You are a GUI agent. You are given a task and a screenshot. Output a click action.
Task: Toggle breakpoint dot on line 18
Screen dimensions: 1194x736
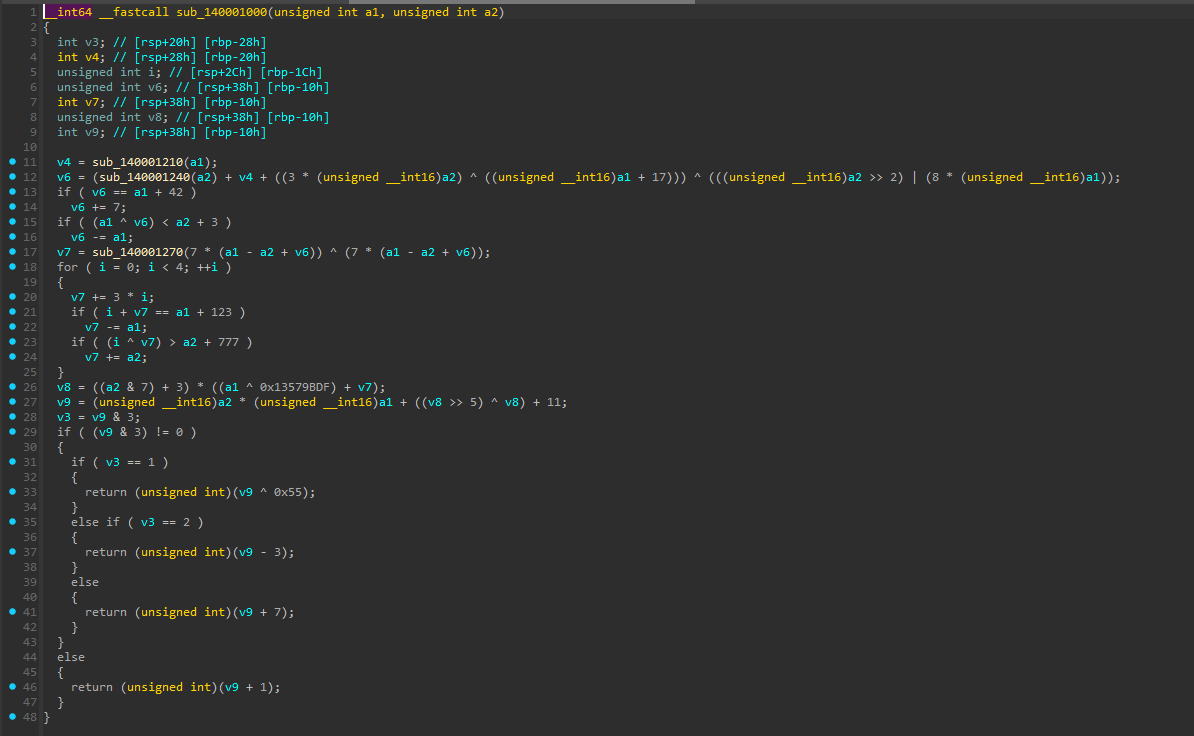[12, 266]
